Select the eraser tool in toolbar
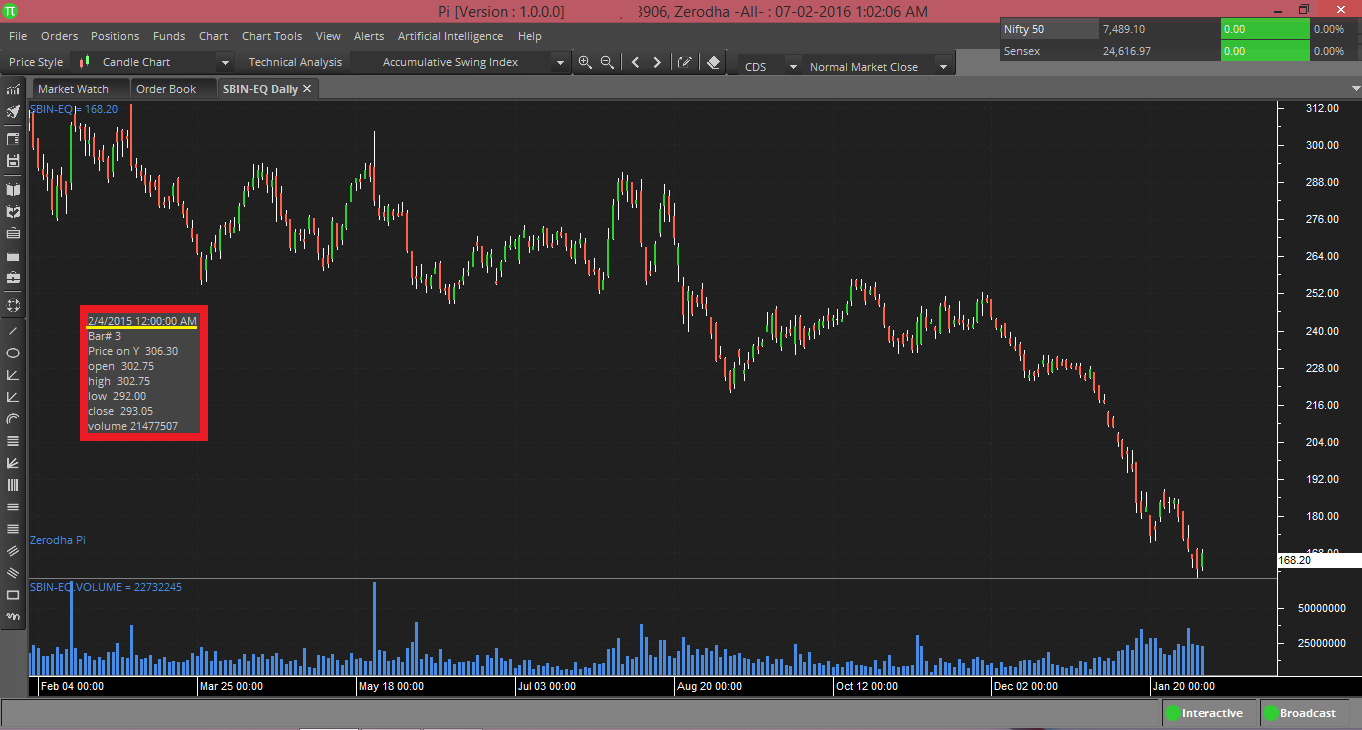1362x730 pixels. click(713, 62)
